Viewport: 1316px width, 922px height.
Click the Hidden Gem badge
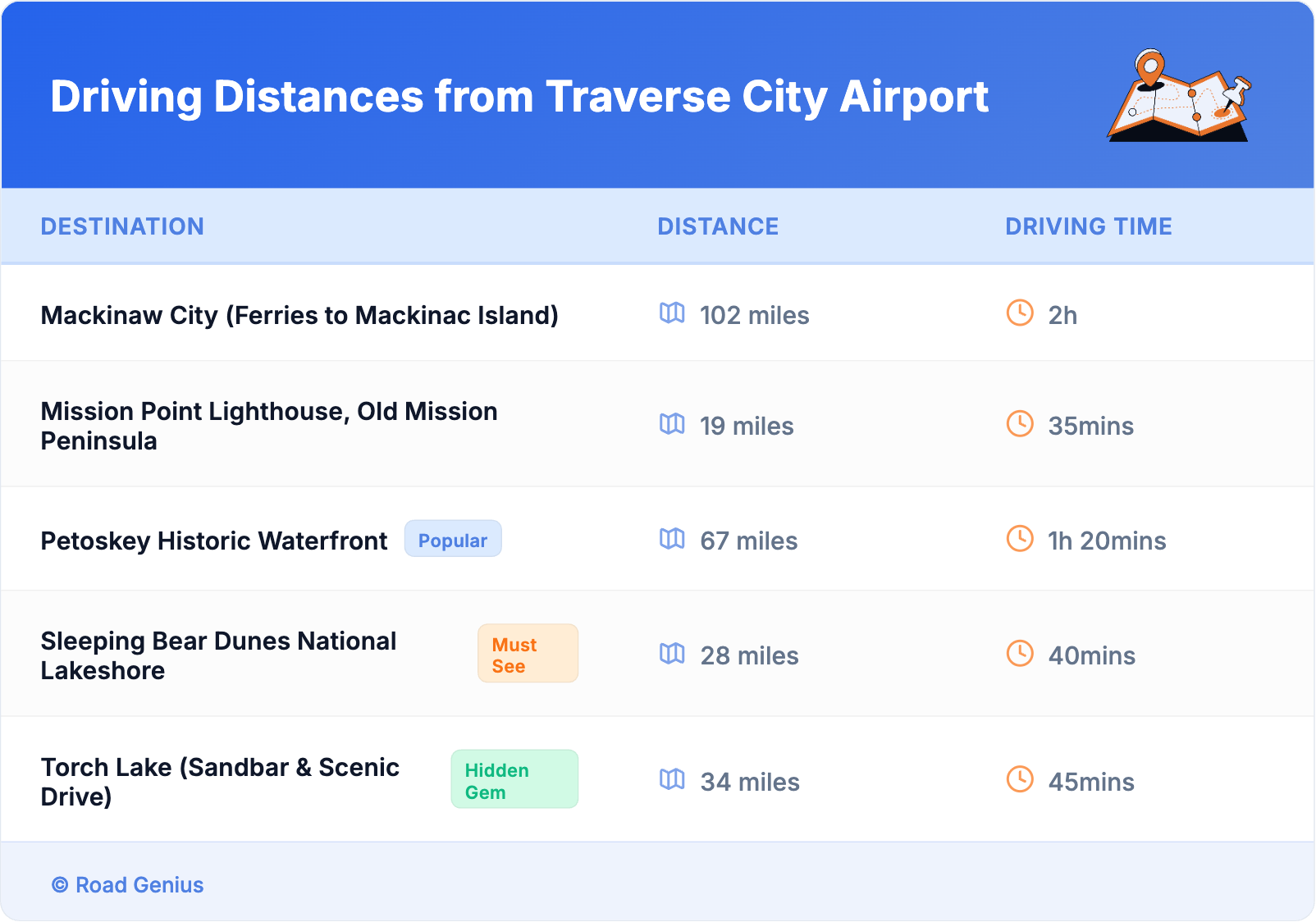(x=514, y=780)
